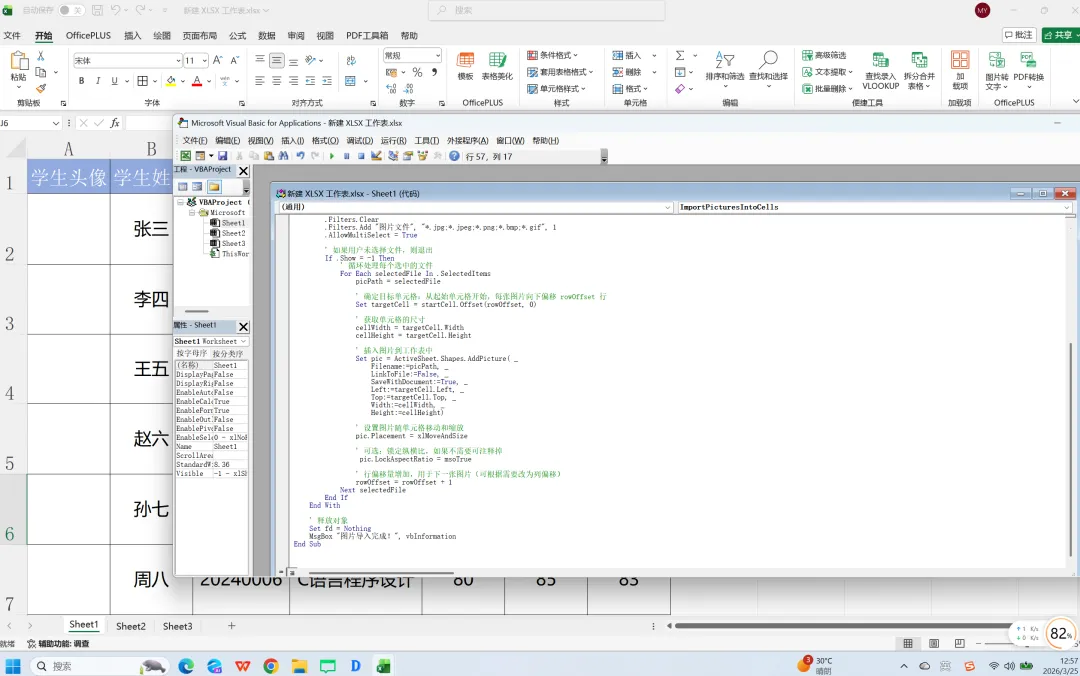Switch to Sheet2 worksheet tab
The height and width of the screenshot is (676, 1080).
131,626
